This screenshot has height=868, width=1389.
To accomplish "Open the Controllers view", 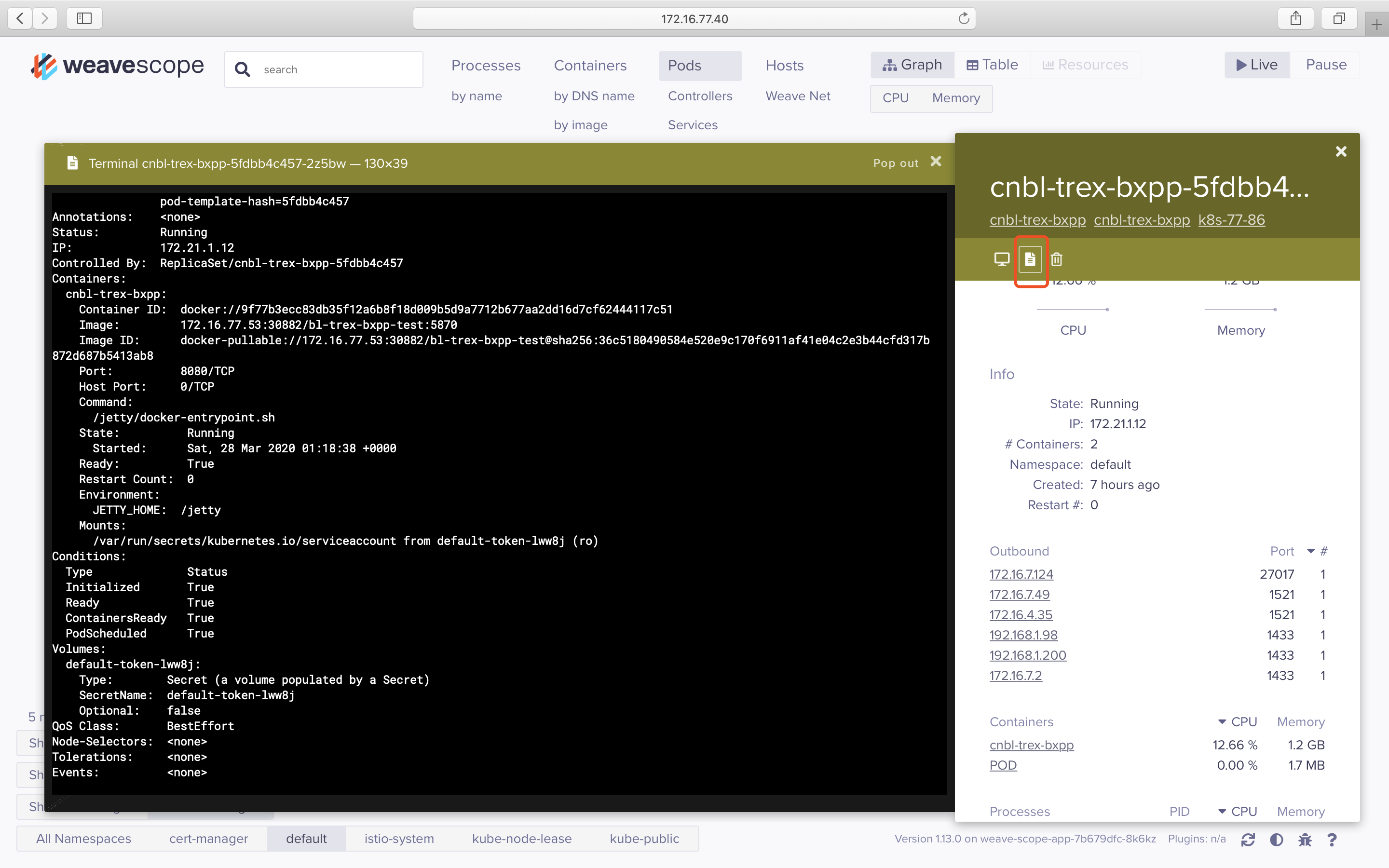I will point(700,96).
